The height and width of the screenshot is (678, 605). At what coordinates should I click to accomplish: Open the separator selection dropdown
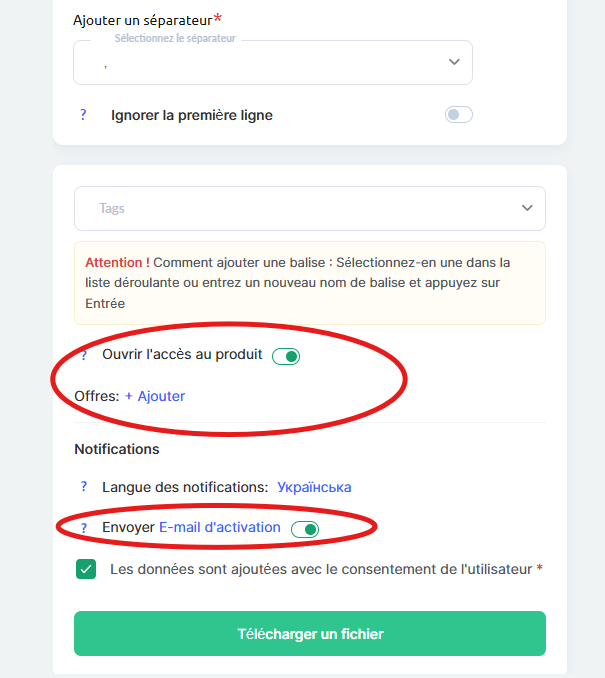coord(272,63)
